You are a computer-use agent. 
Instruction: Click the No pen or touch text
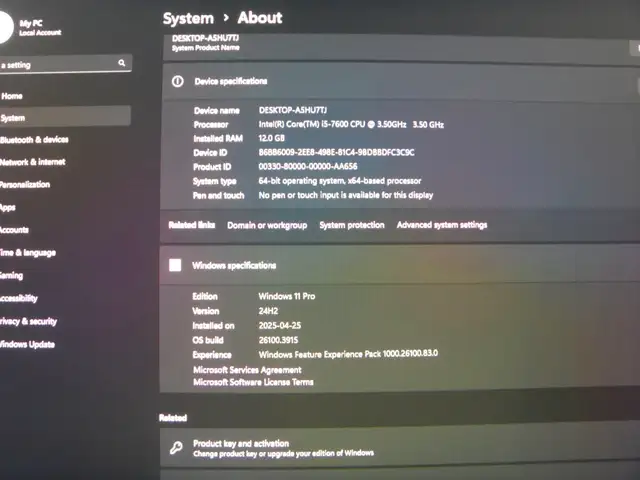pyautogui.click(x=346, y=195)
